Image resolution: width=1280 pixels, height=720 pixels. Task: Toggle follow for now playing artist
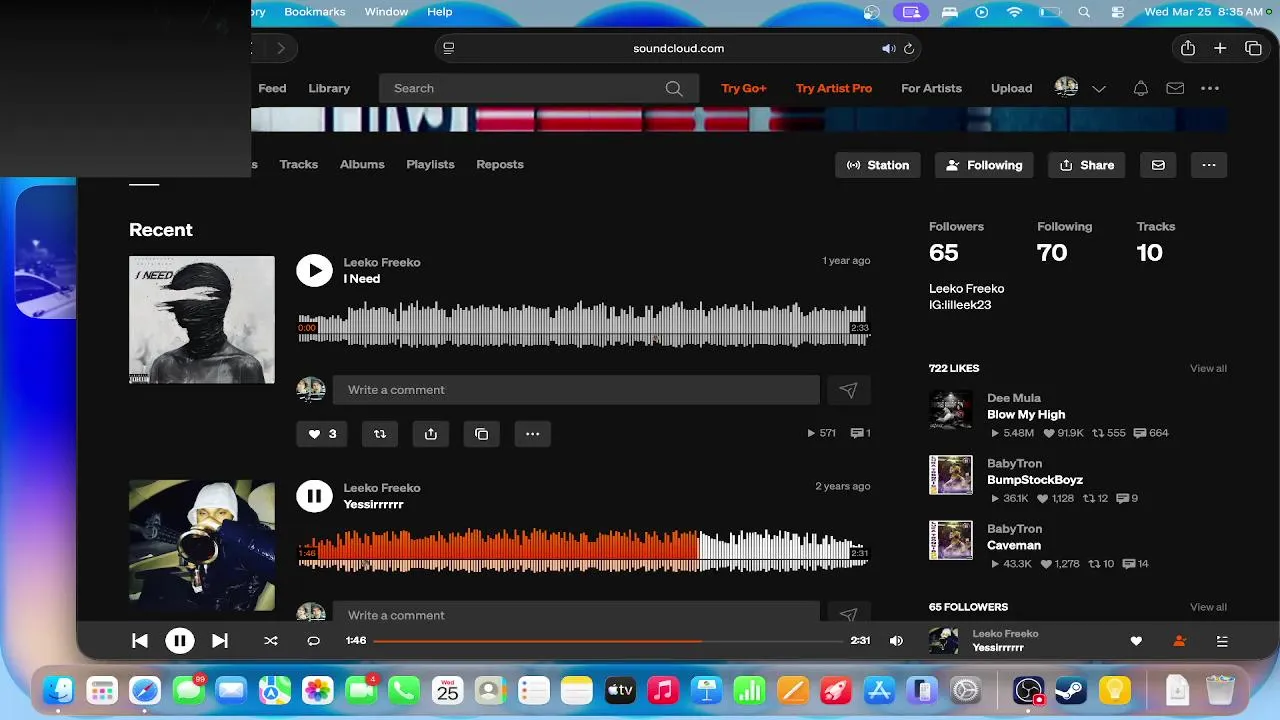1179,641
